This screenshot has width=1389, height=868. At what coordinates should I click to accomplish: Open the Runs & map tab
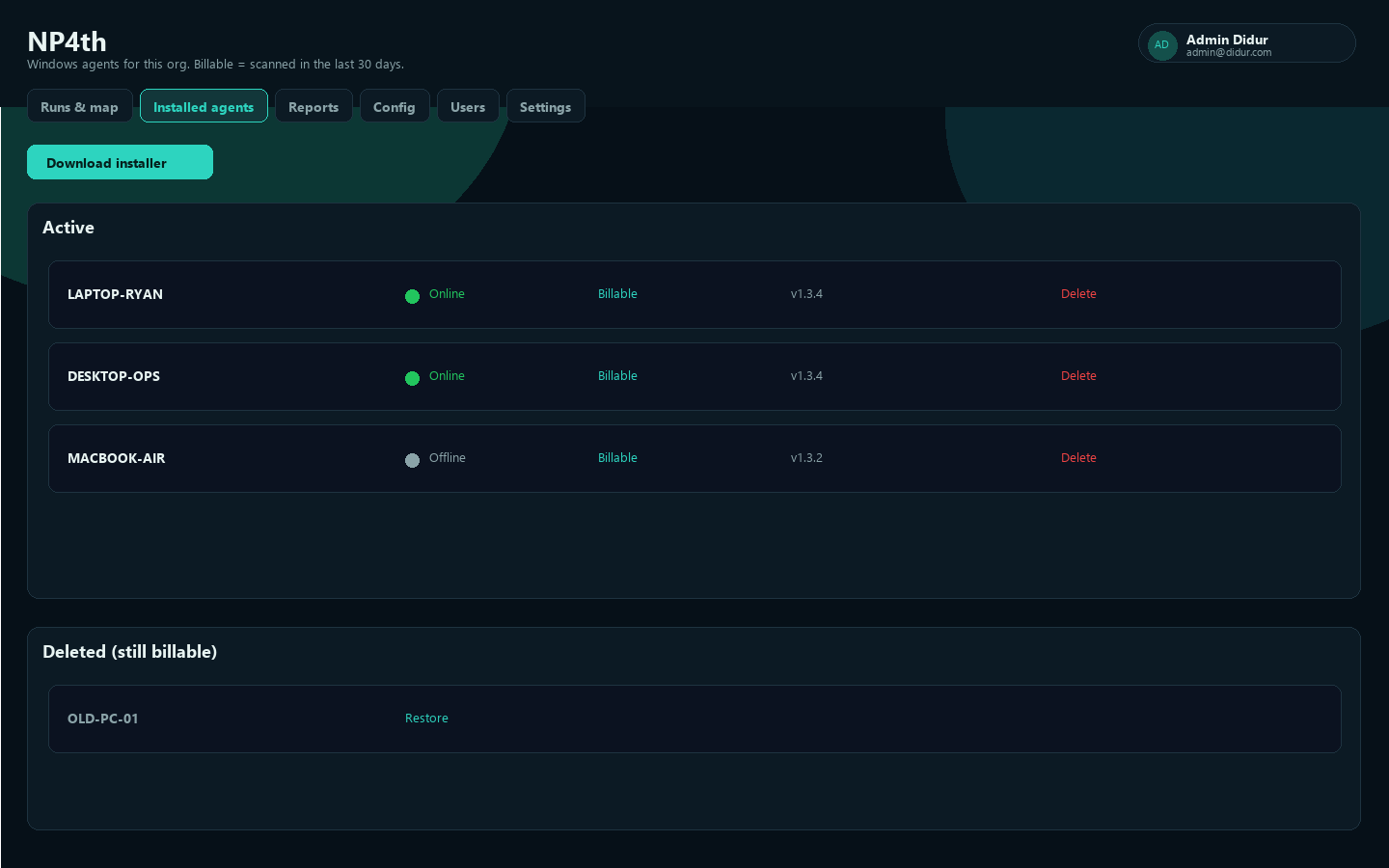pos(79,106)
